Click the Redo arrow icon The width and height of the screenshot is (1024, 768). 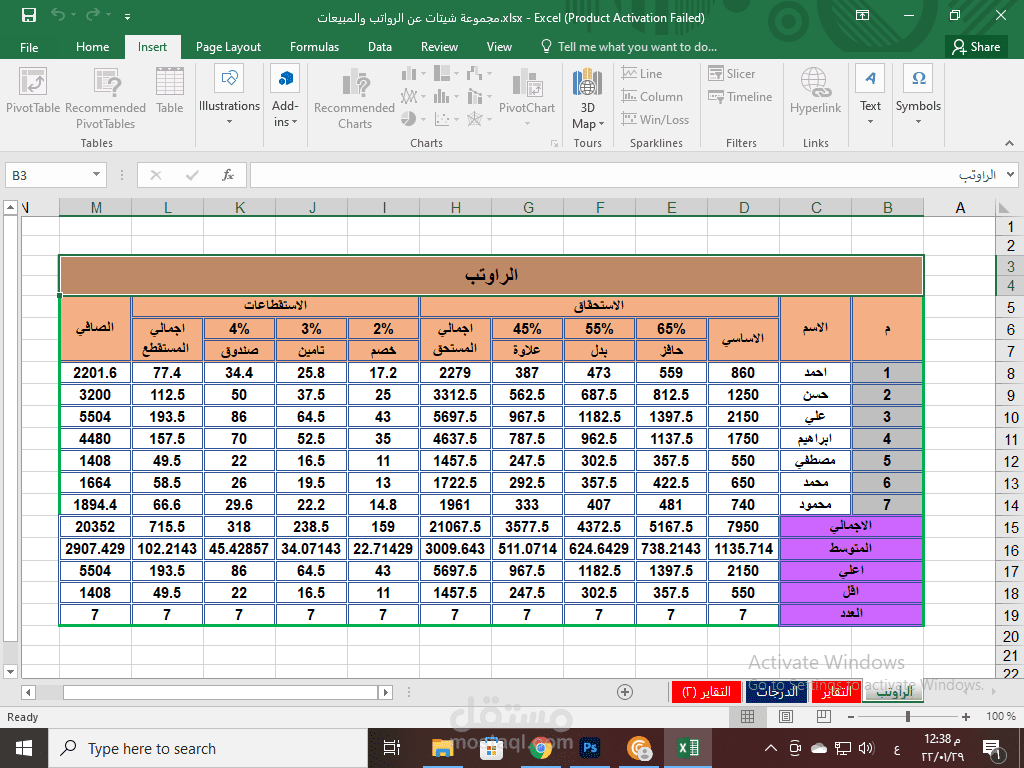click(93, 15)
